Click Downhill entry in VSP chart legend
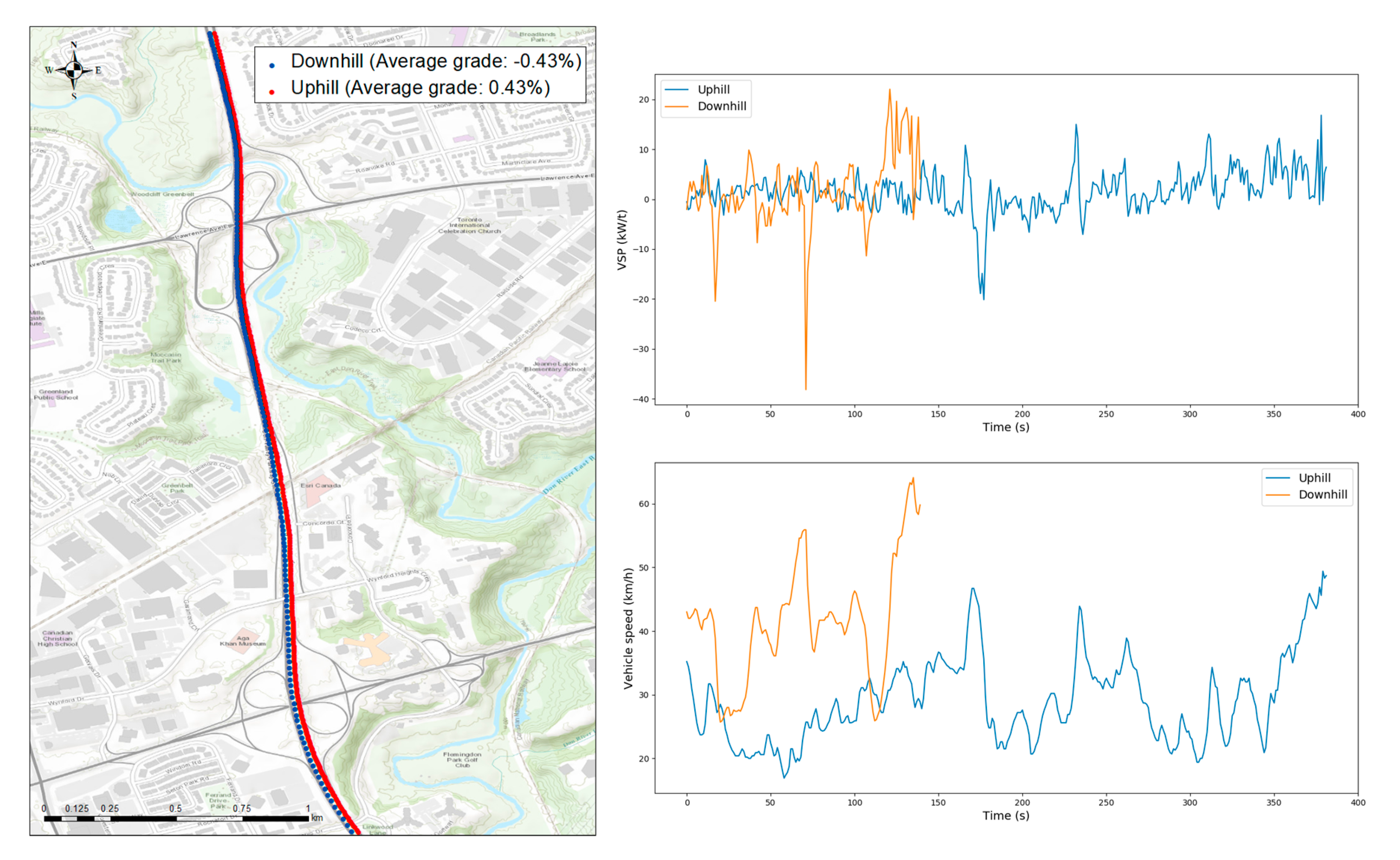The width and height of the screenshot is (1400, 860). [x=721, y=106]
